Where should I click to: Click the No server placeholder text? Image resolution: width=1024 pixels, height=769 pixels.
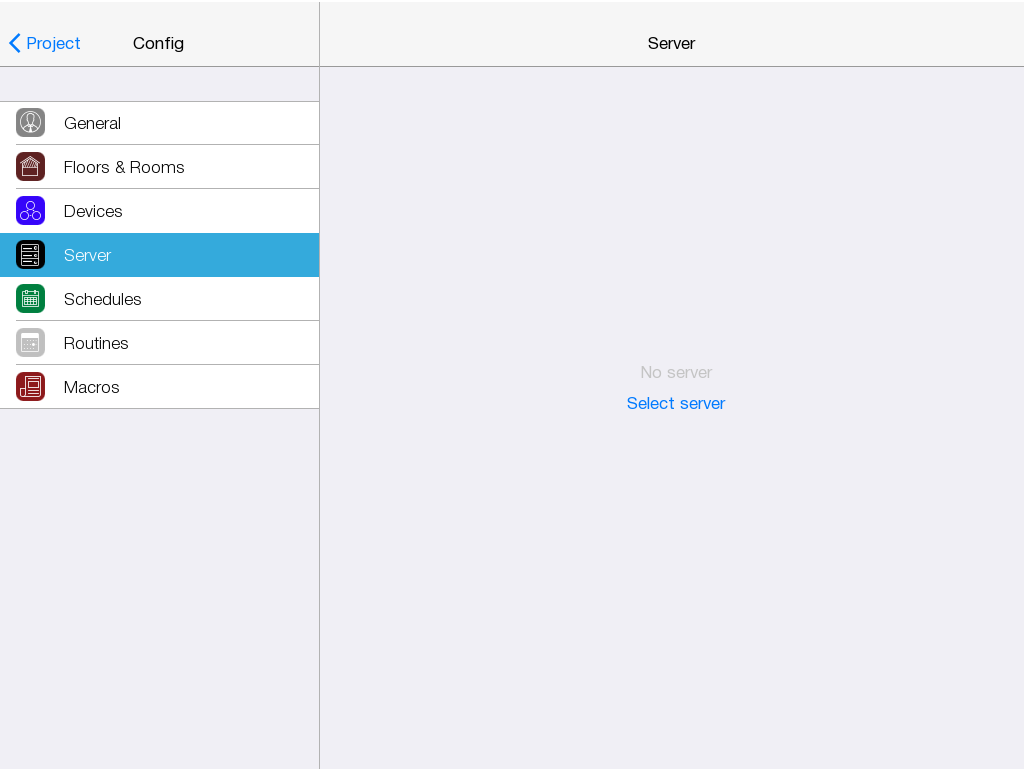point(676,372)
